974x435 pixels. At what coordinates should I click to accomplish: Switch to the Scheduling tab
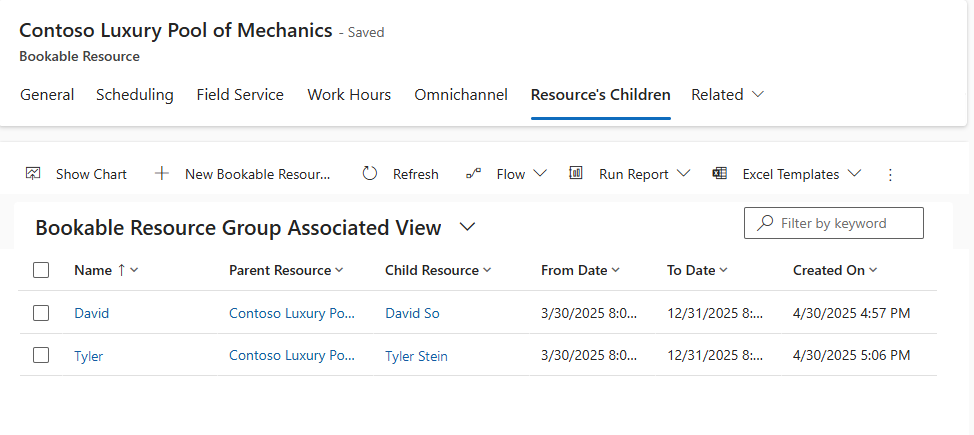pyautogui.click(x=135, y=95)
